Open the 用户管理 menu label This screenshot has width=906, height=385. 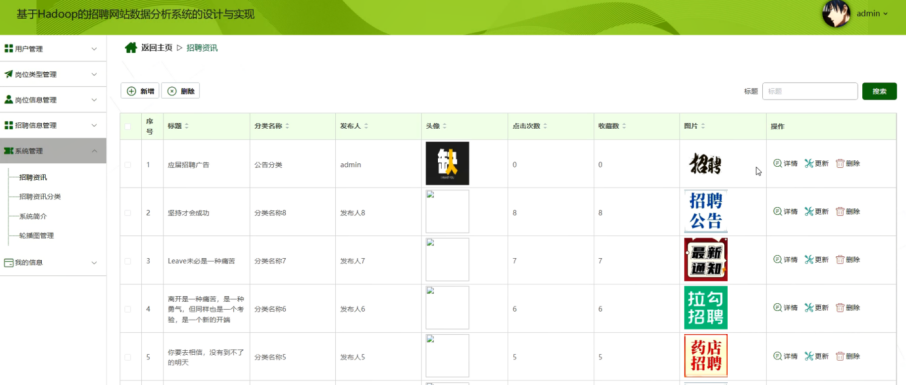[x=29, y=49]
